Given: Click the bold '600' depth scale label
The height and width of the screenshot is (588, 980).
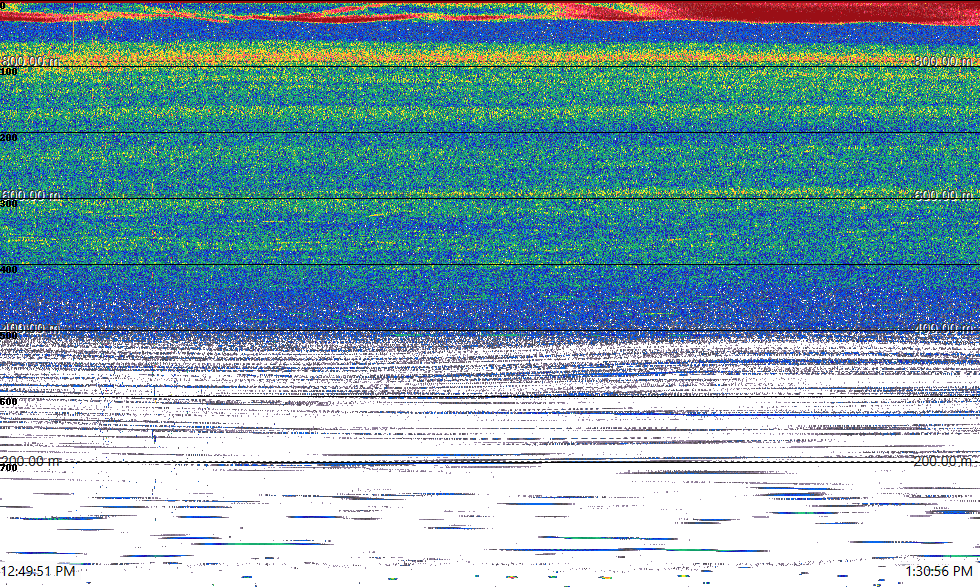Looking at the screenshot, I should click(9, 402).
